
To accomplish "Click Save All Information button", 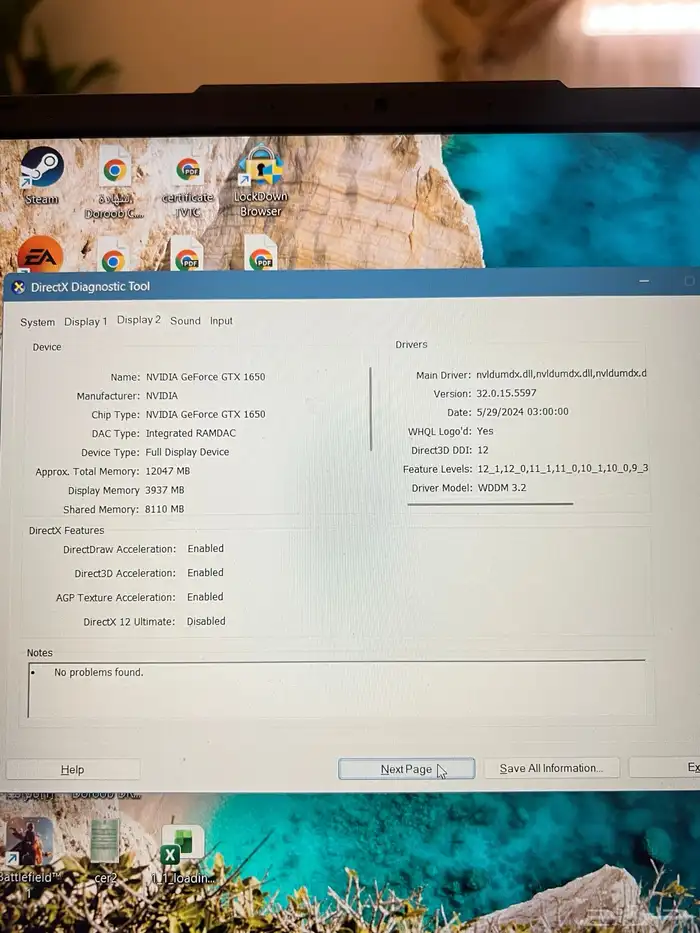I will [x=551, y=768].
